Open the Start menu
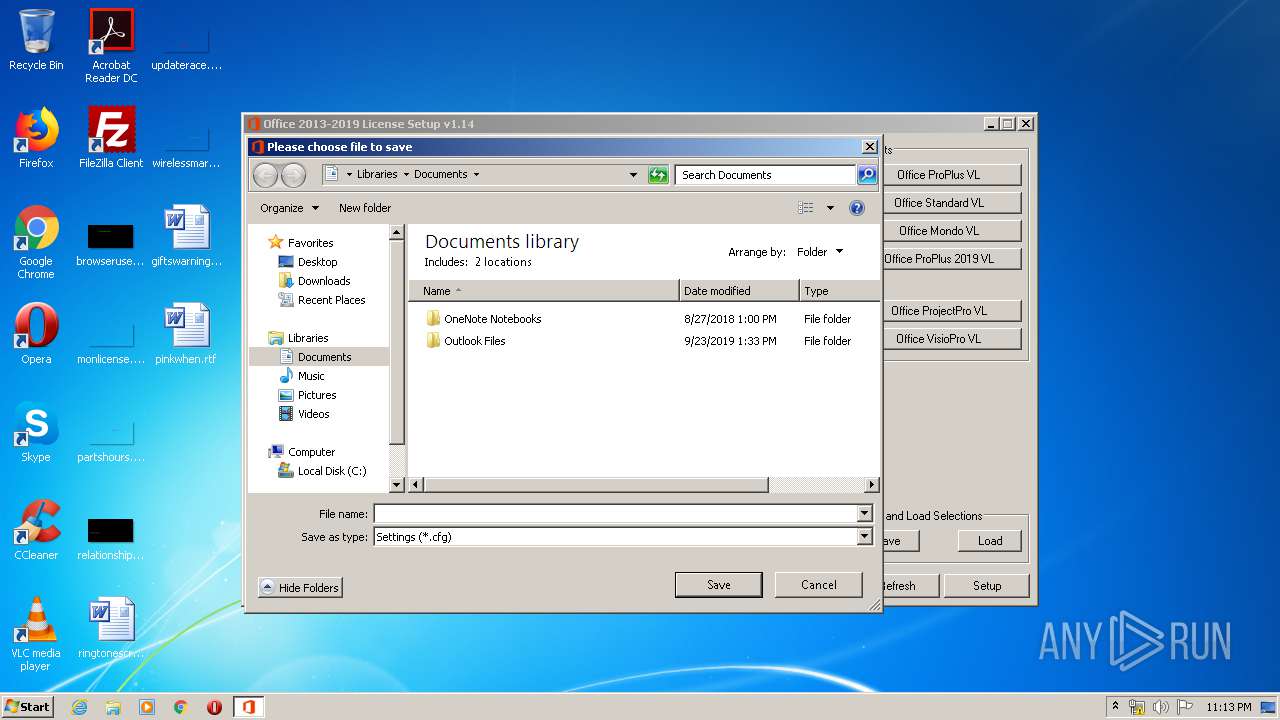Viewport: 1280px width, 720px height. 27,707
